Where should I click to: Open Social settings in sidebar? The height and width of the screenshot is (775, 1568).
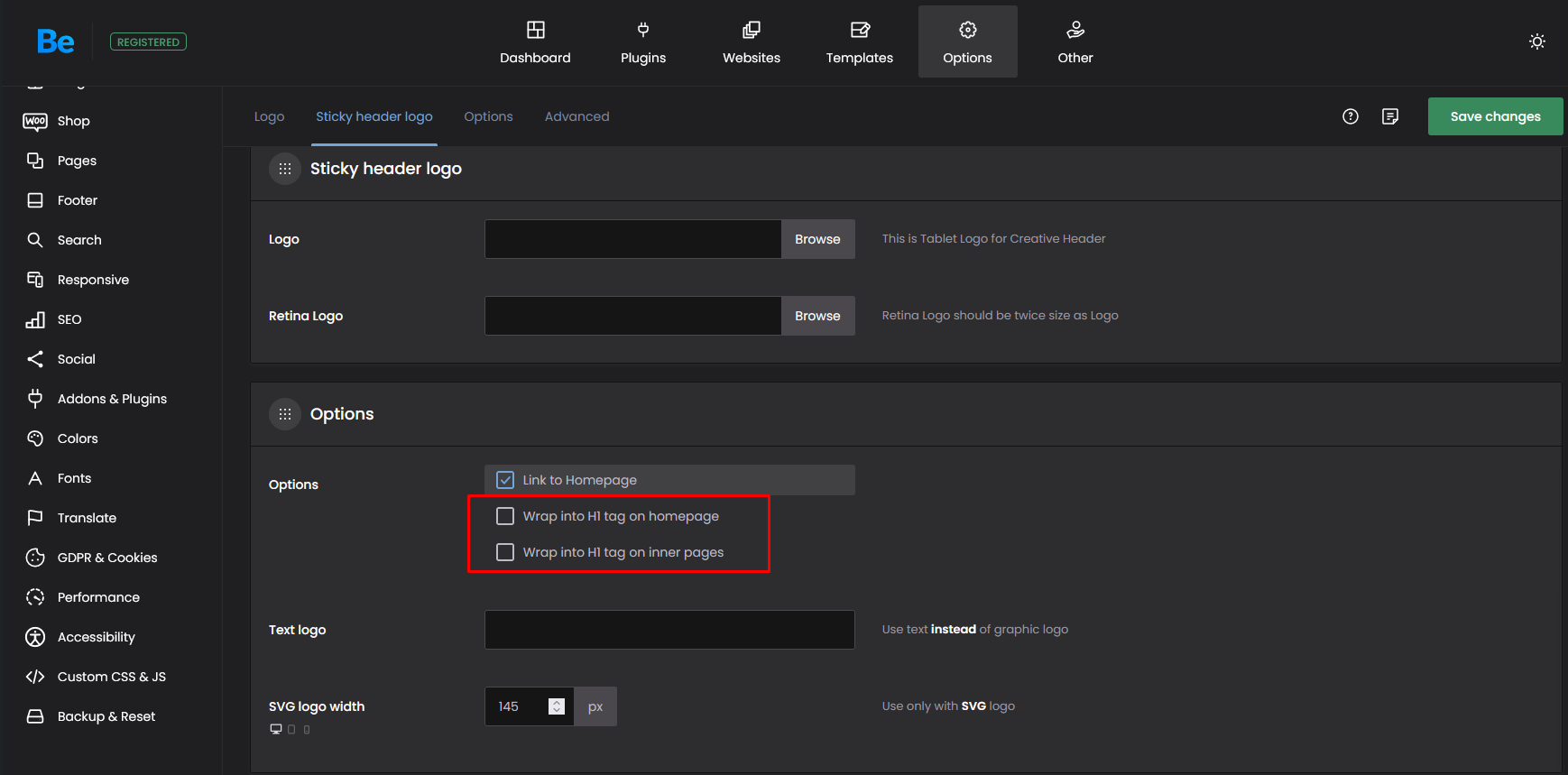[x=76, y=359]
